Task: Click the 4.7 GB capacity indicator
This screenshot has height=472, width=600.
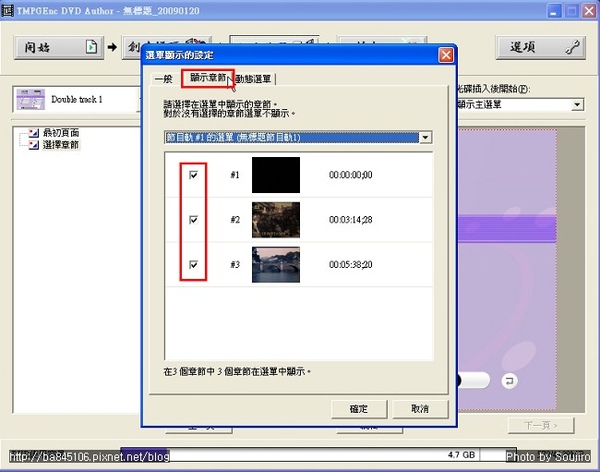Action: coord(461,455)
